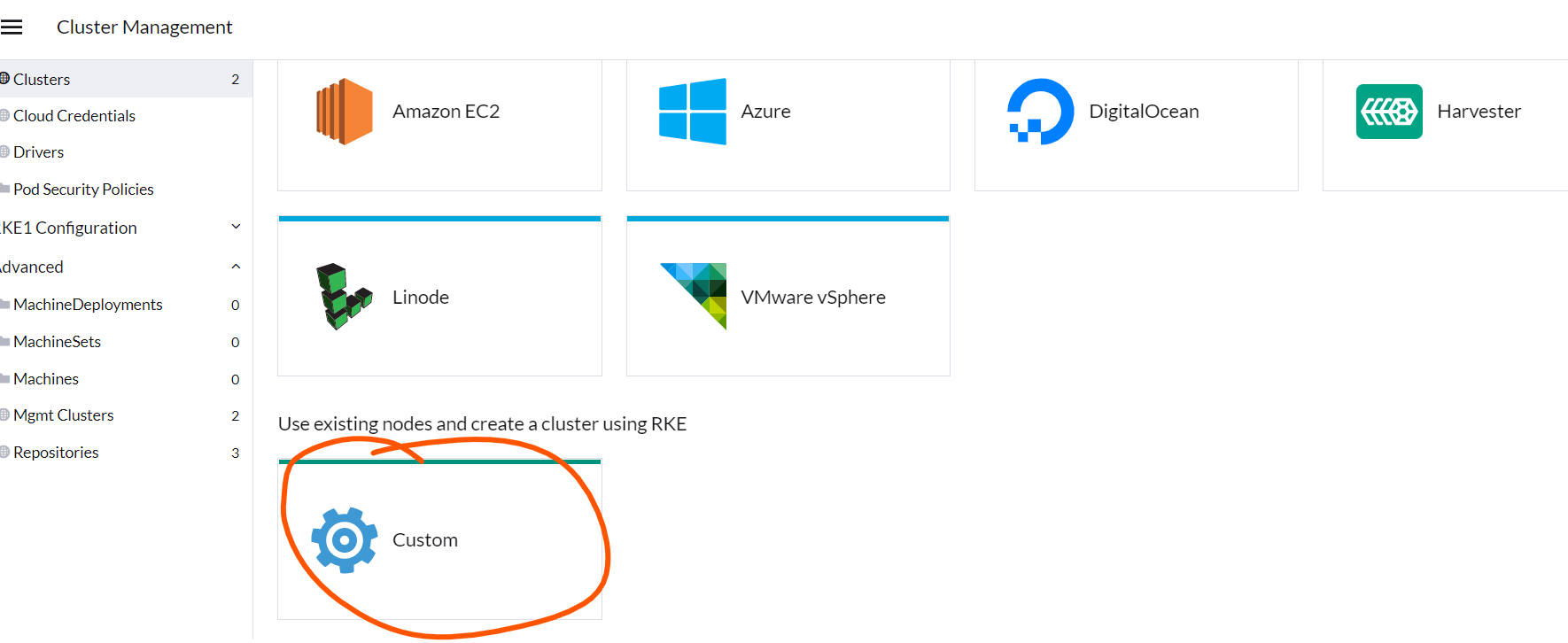Choose the Custom cluster card label
Viewport: 1568px width, 643px height.
click(x=425, y=540)
